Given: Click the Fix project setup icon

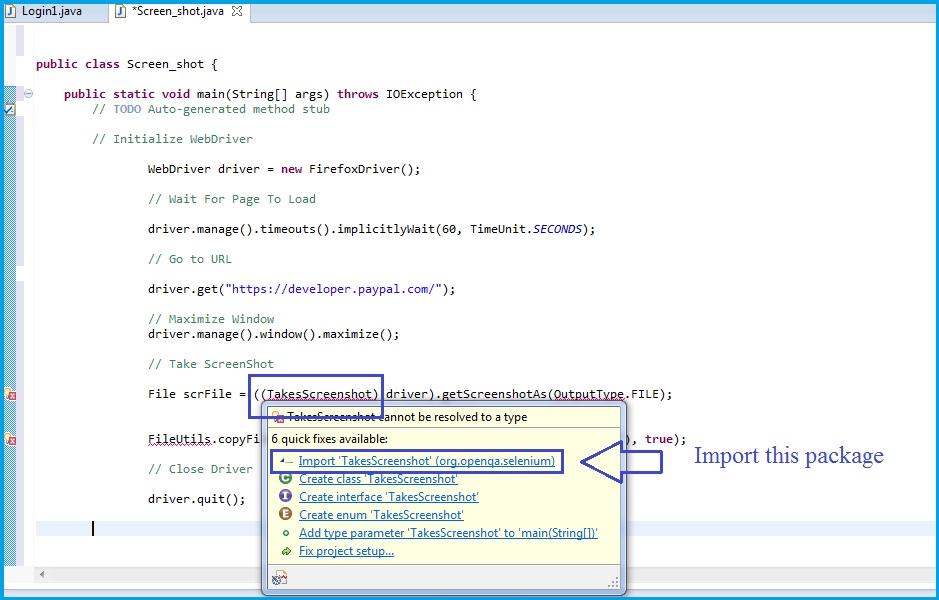Looking at the screenshot, I should pyautogui.click(x=286, y=551).
